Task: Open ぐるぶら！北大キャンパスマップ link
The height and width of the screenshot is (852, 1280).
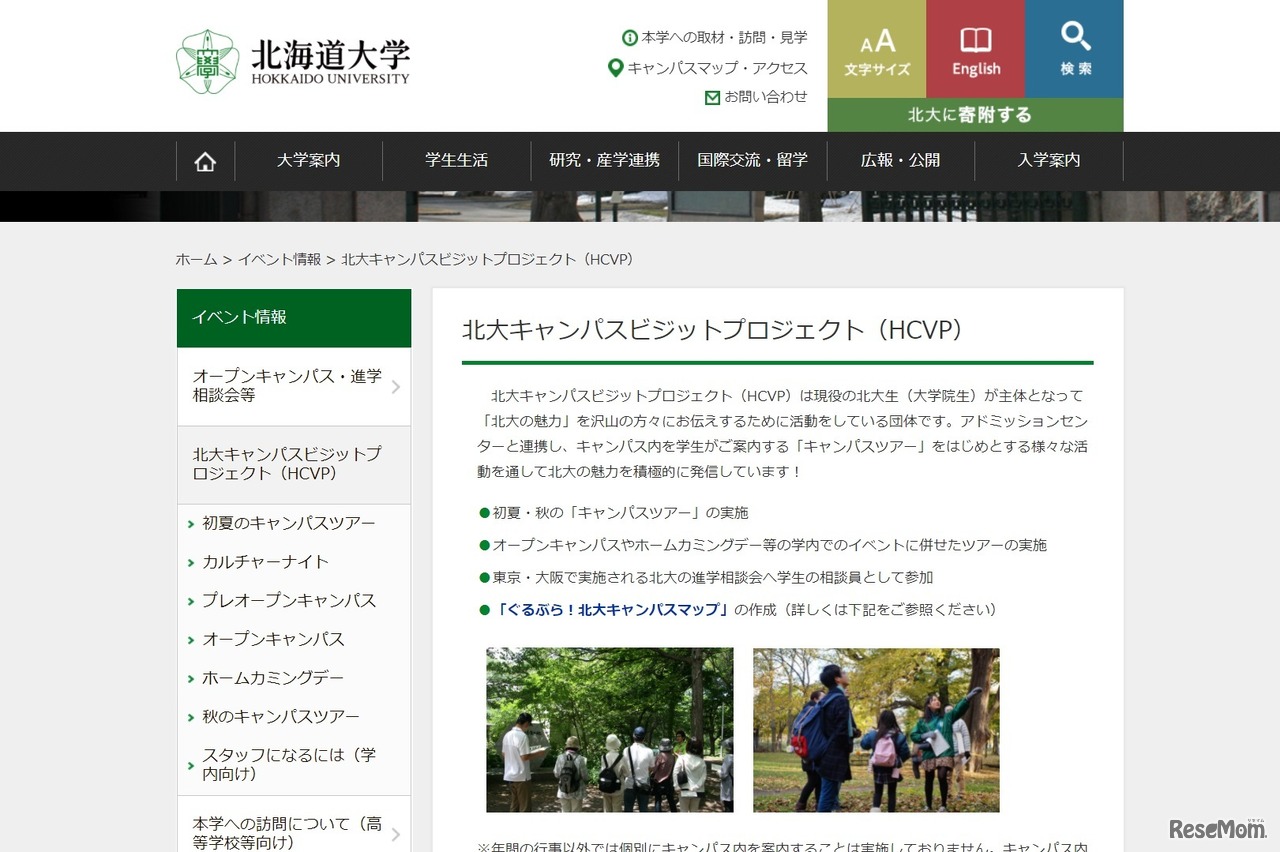Action: pyautogui.click(x=612, y=609)
